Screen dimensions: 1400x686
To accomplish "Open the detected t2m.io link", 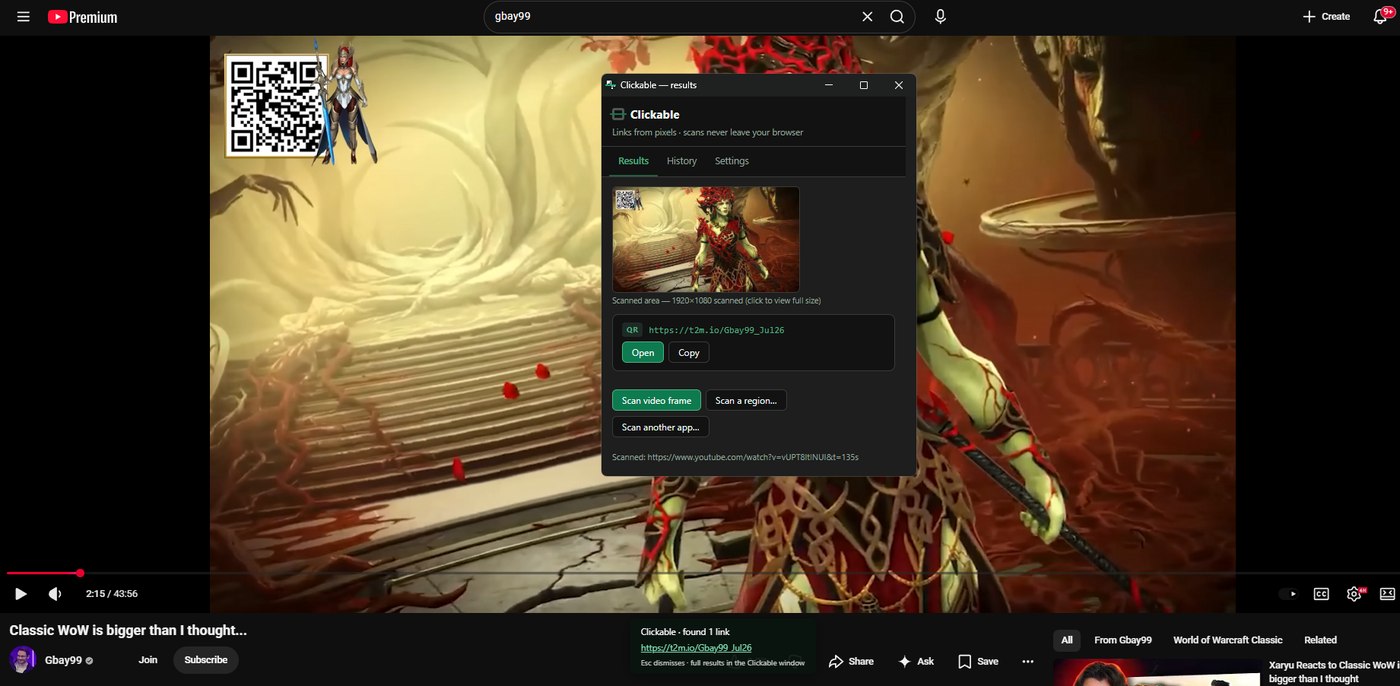I will [642, 352].
